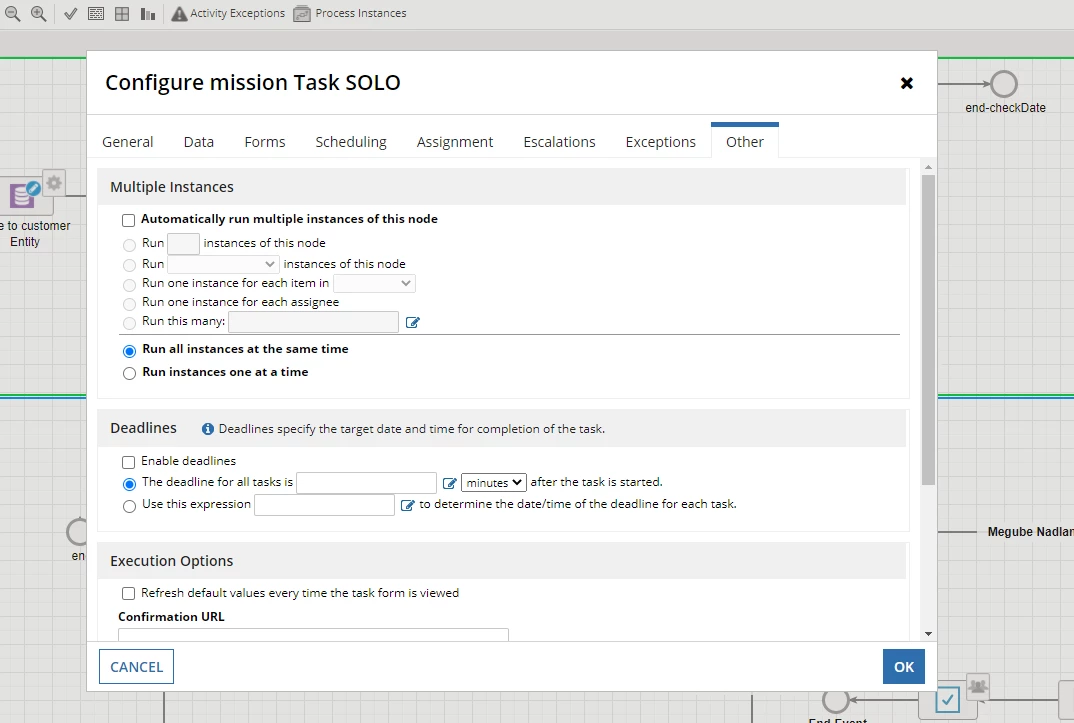Go to the Assignment tab
The width and height of the screenshot is (1074, 723).
pos(455,142)
